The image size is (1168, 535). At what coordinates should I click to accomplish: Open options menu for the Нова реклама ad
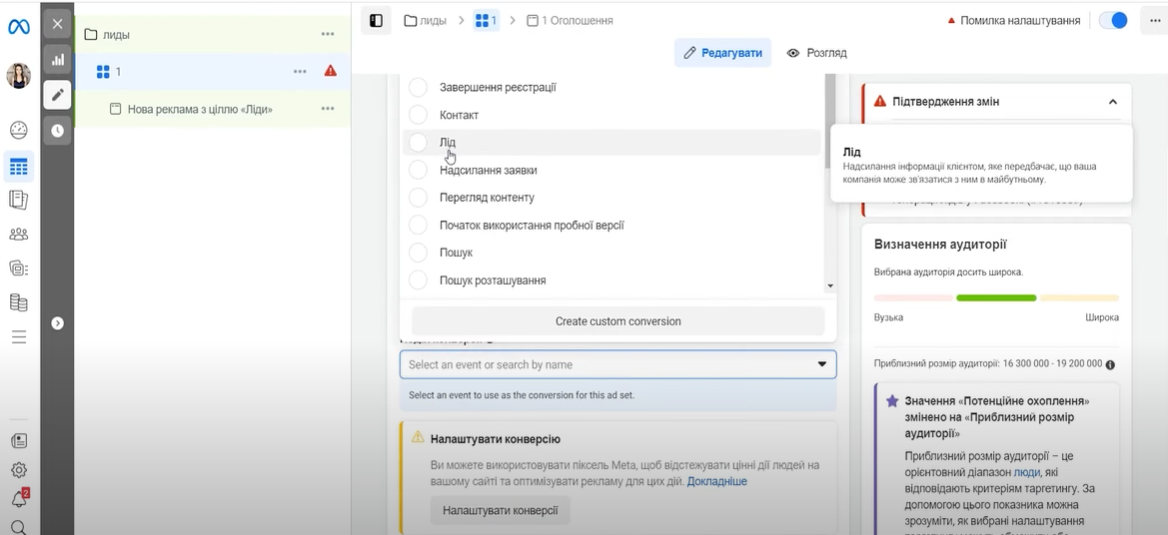pyautogui.click(x=328, y=109)
